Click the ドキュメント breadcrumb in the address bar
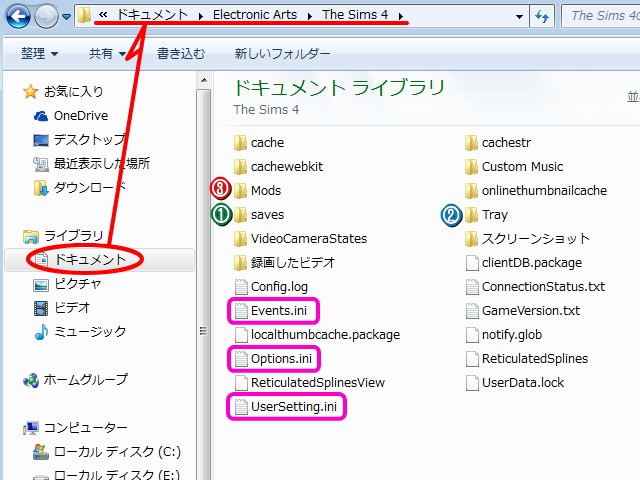Screen dimensions: 640x480 pyautogui.click(x=152, y=15)
